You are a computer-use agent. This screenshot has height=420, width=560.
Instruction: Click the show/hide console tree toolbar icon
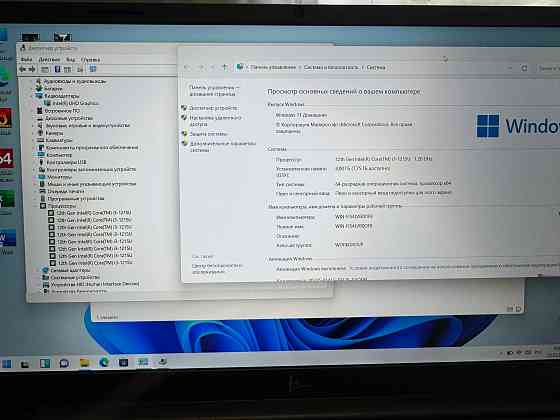click(x=45, y=70)
